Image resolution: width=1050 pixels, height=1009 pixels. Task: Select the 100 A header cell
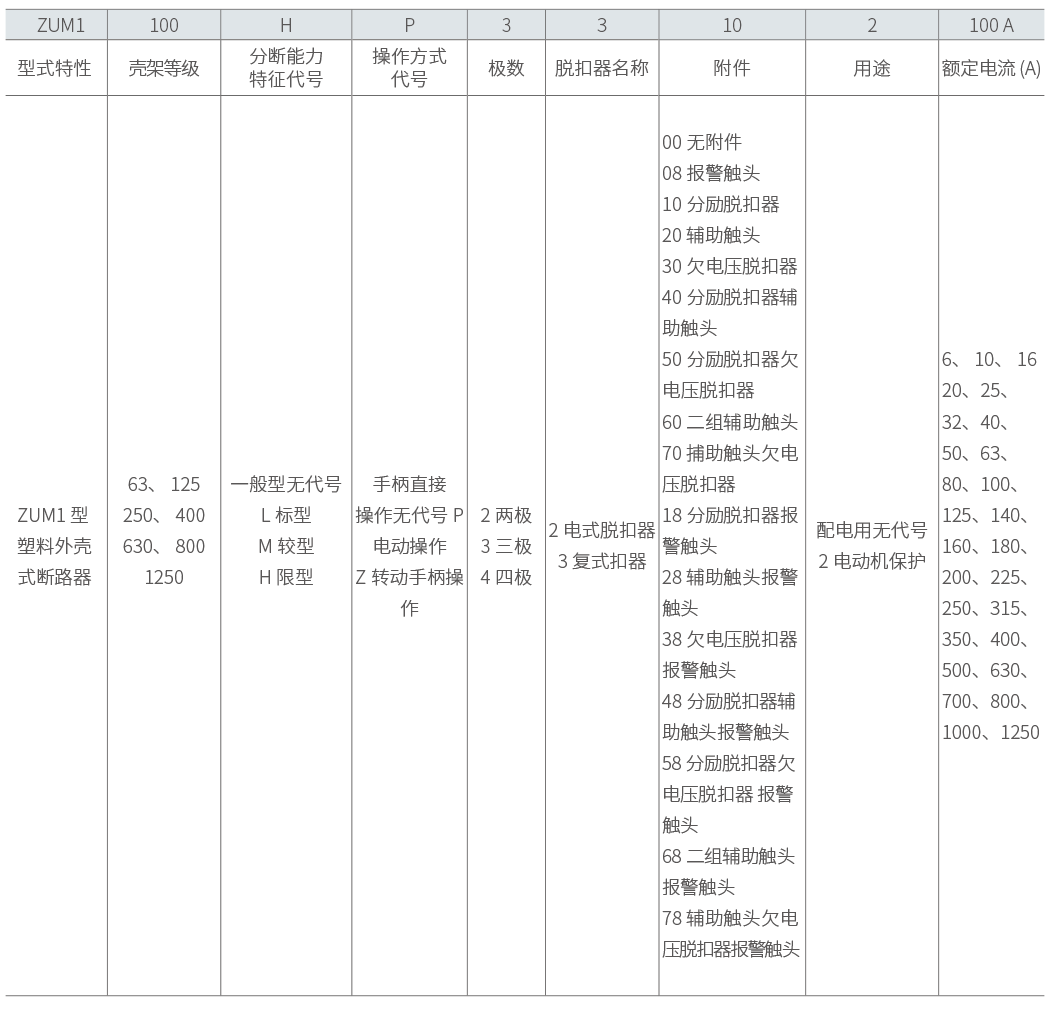[x=991, y=26]
